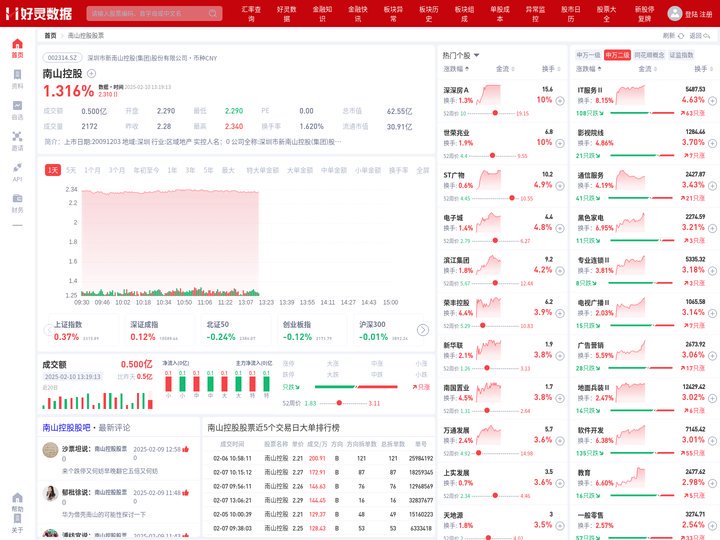Add ST广物 with its plus icon

click(x=560, y=186)
